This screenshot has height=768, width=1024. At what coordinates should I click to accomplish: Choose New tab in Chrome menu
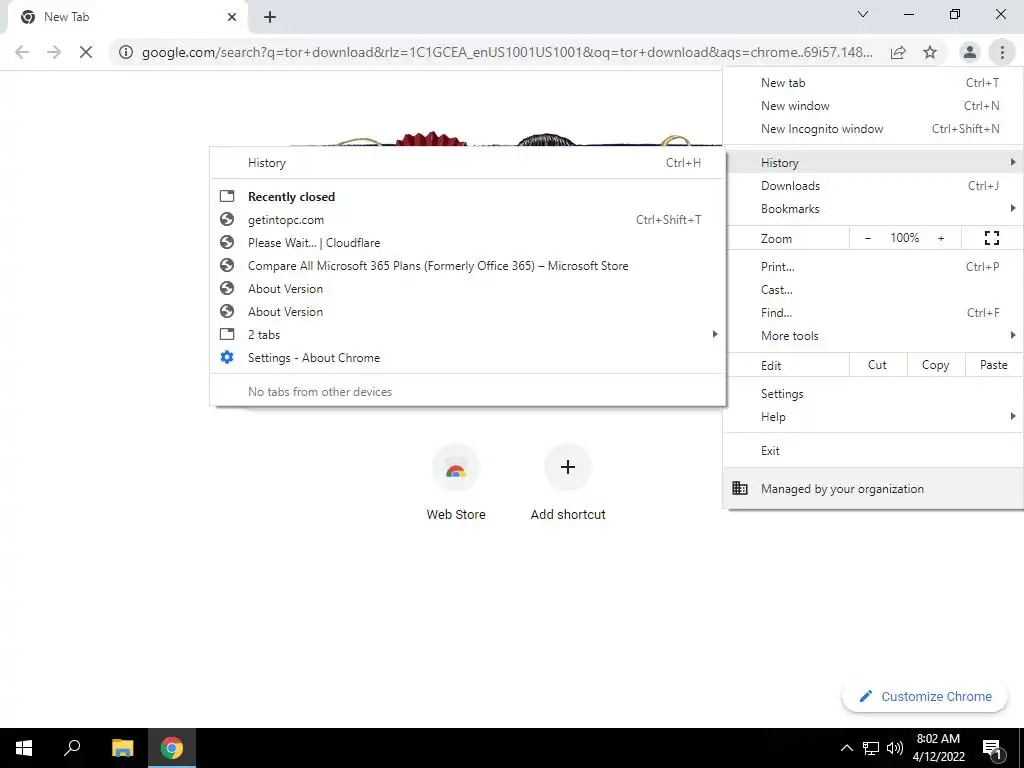[873, 83]
